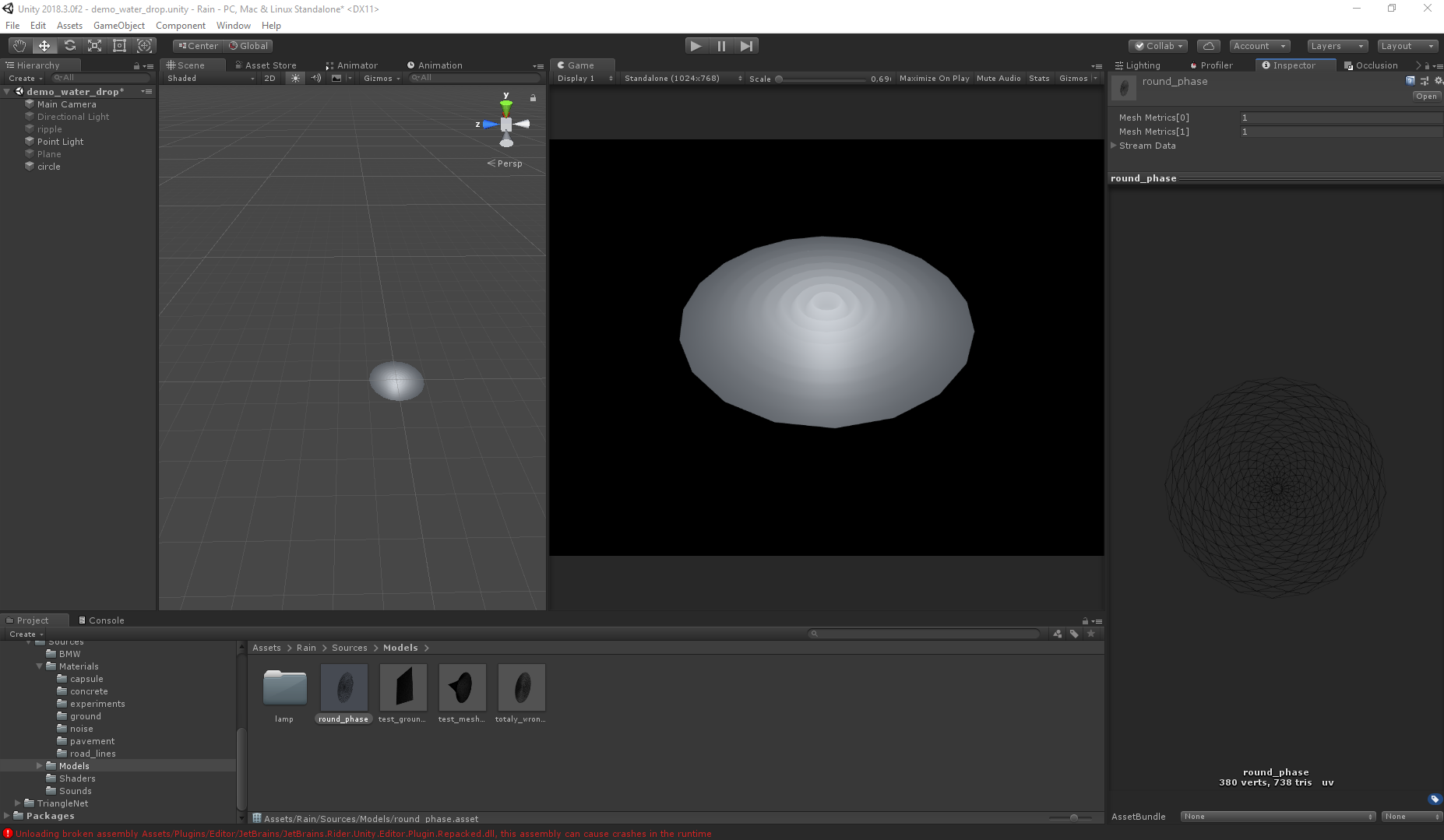Open the Shaded draw mode dropdown
1444x840 pixels.
[210, 78]
